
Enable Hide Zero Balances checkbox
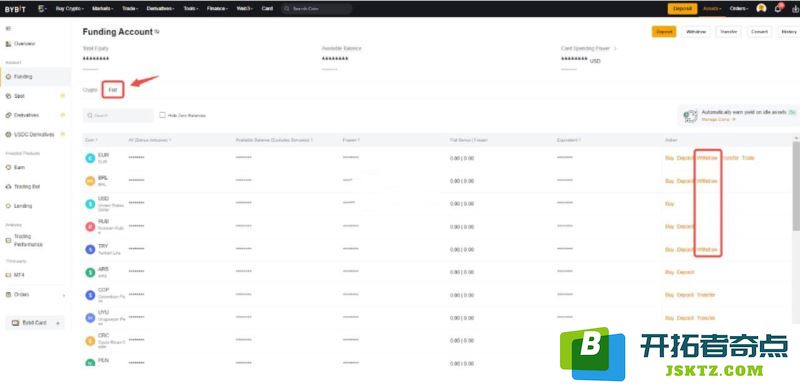(x=162, y=115)
